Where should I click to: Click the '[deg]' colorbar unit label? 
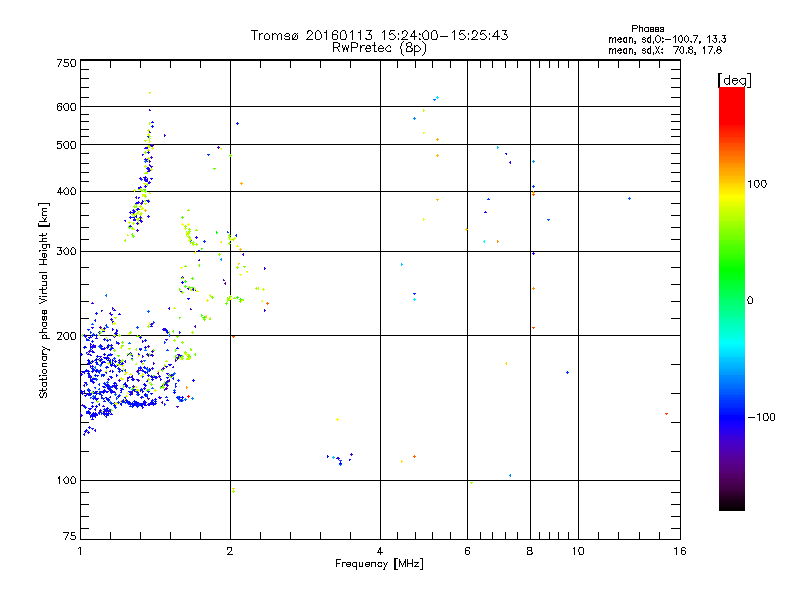pyautogui.click(x=734, y=80)
